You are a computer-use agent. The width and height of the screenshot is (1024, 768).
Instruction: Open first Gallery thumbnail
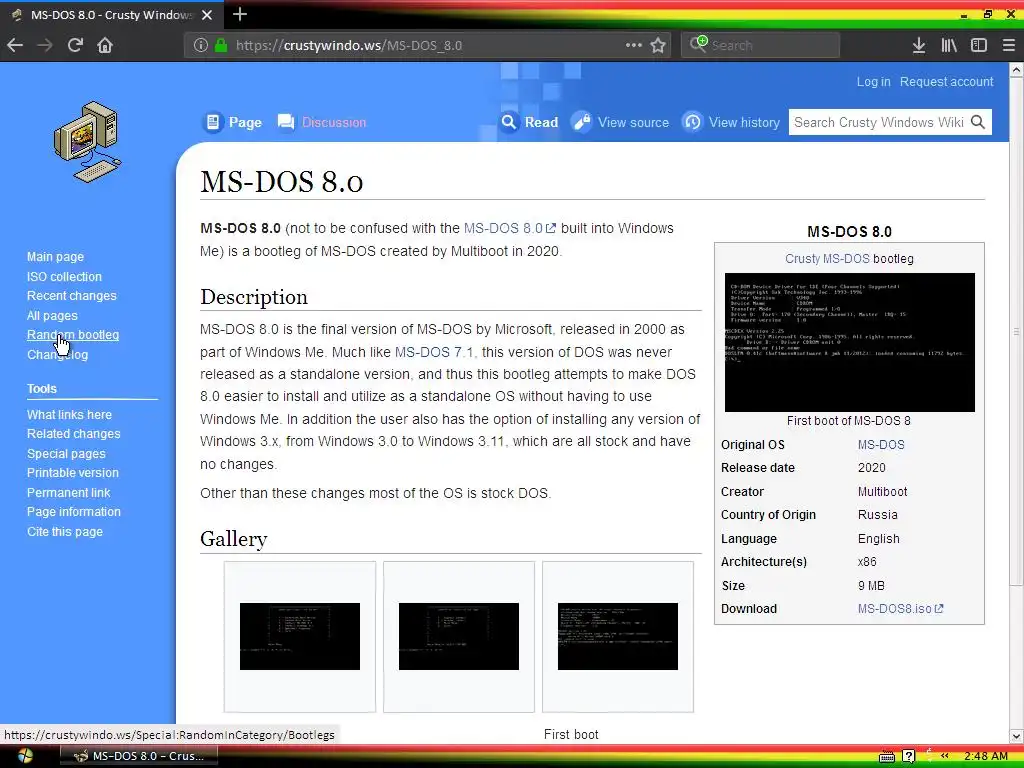[x=300, y=636]
